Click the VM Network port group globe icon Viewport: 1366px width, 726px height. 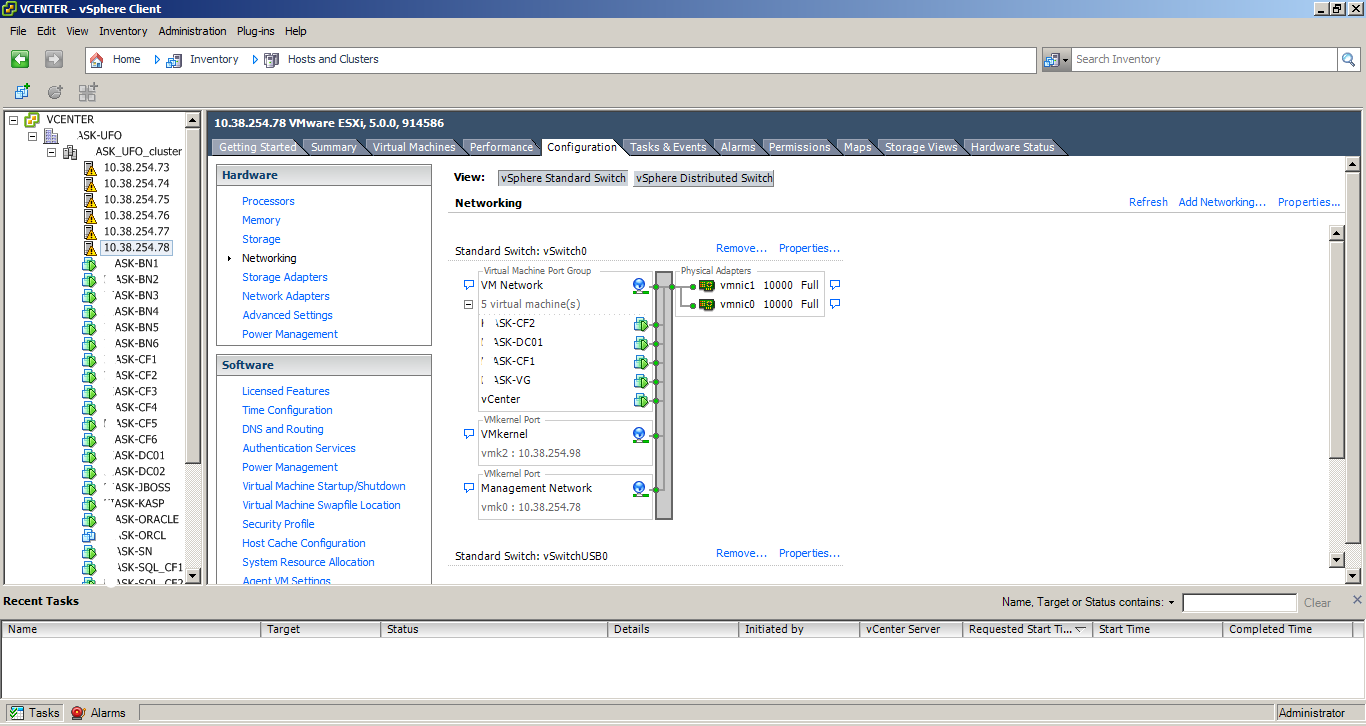click(x=639, y=286)
